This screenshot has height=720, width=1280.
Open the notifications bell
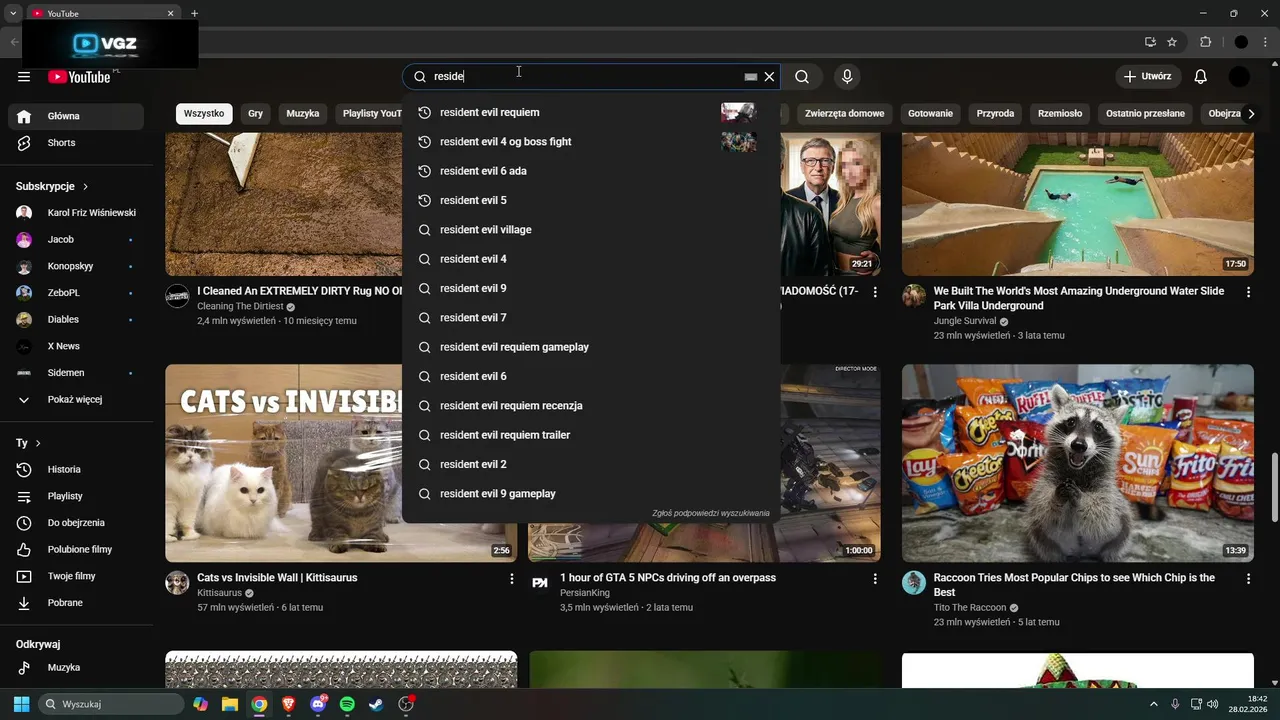click(1201, 77)
